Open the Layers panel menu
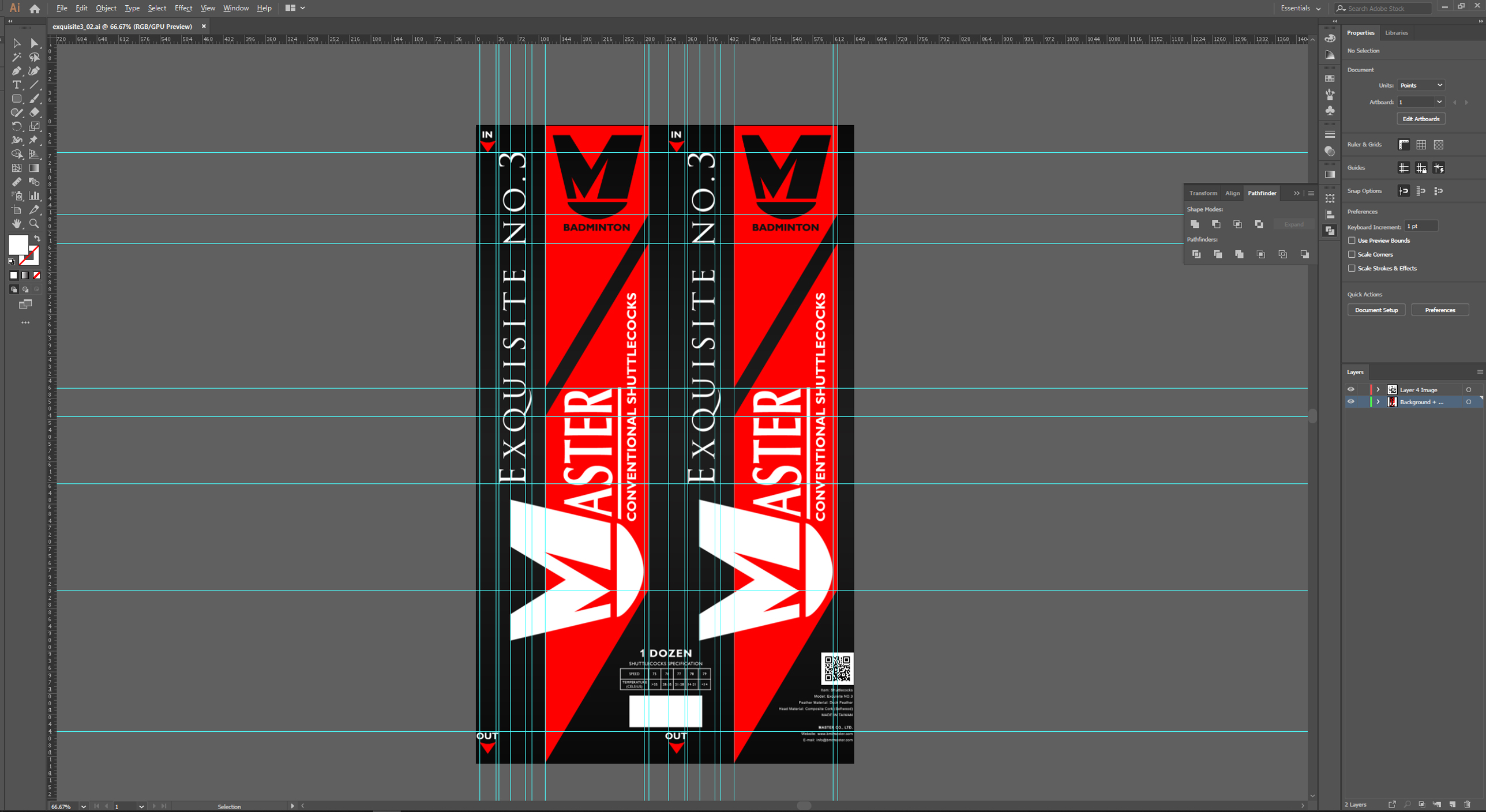This screenshot has width=1486, height=812. click(1480, 372)
